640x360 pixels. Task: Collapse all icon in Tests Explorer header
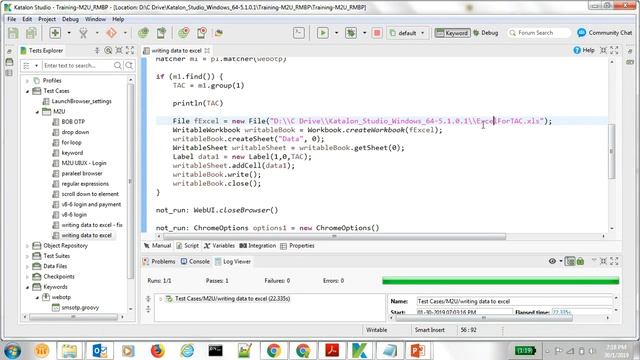coord(97,50)
